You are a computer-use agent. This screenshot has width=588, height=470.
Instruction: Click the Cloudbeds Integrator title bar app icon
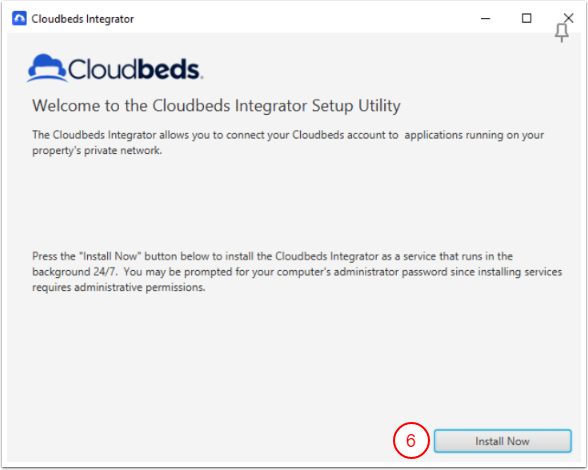point(19,18)
